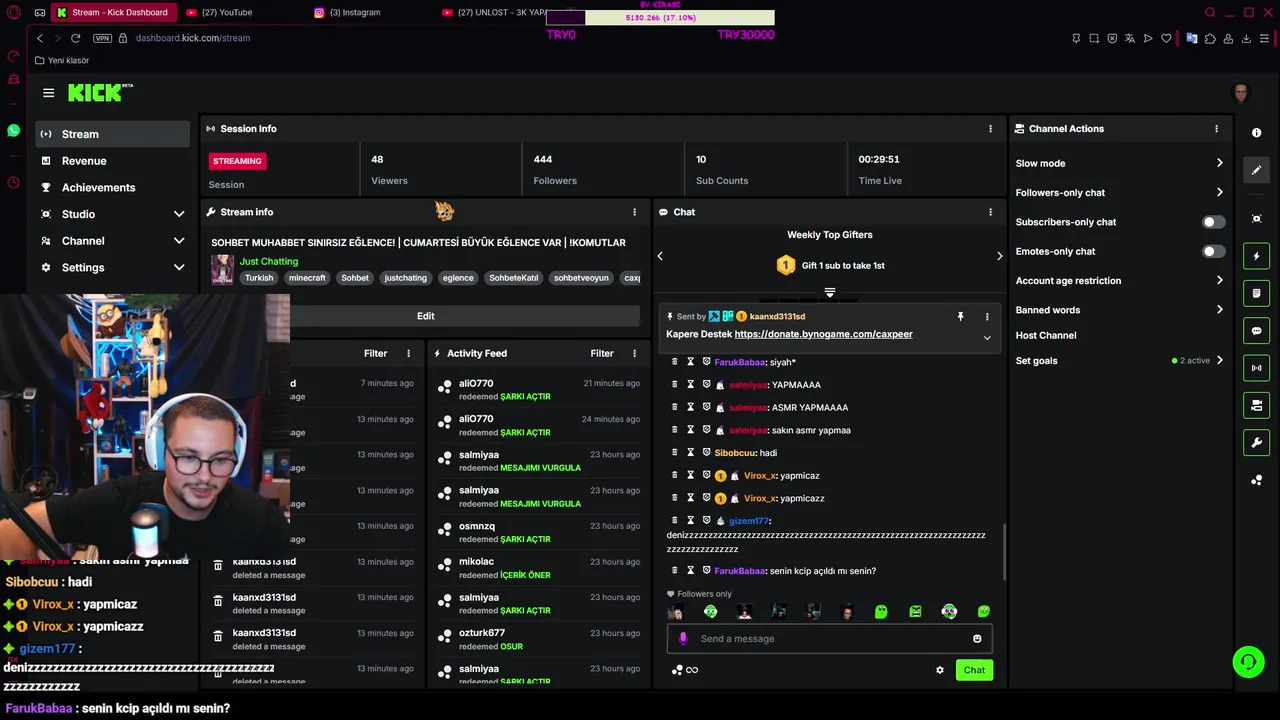Expand Set goals with 2 active

tap(1119, 361)
